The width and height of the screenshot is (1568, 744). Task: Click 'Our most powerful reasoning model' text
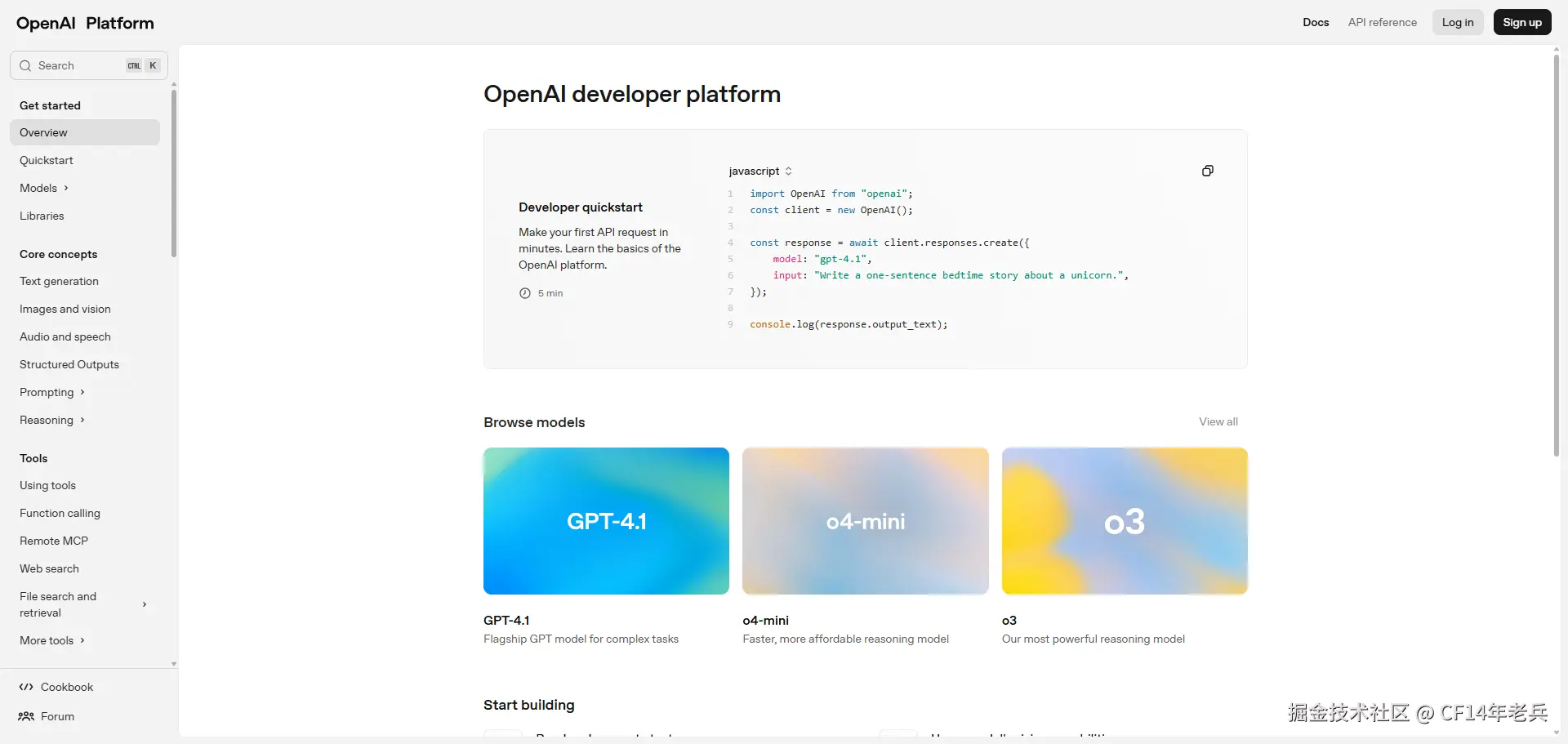coord(1094,639)
